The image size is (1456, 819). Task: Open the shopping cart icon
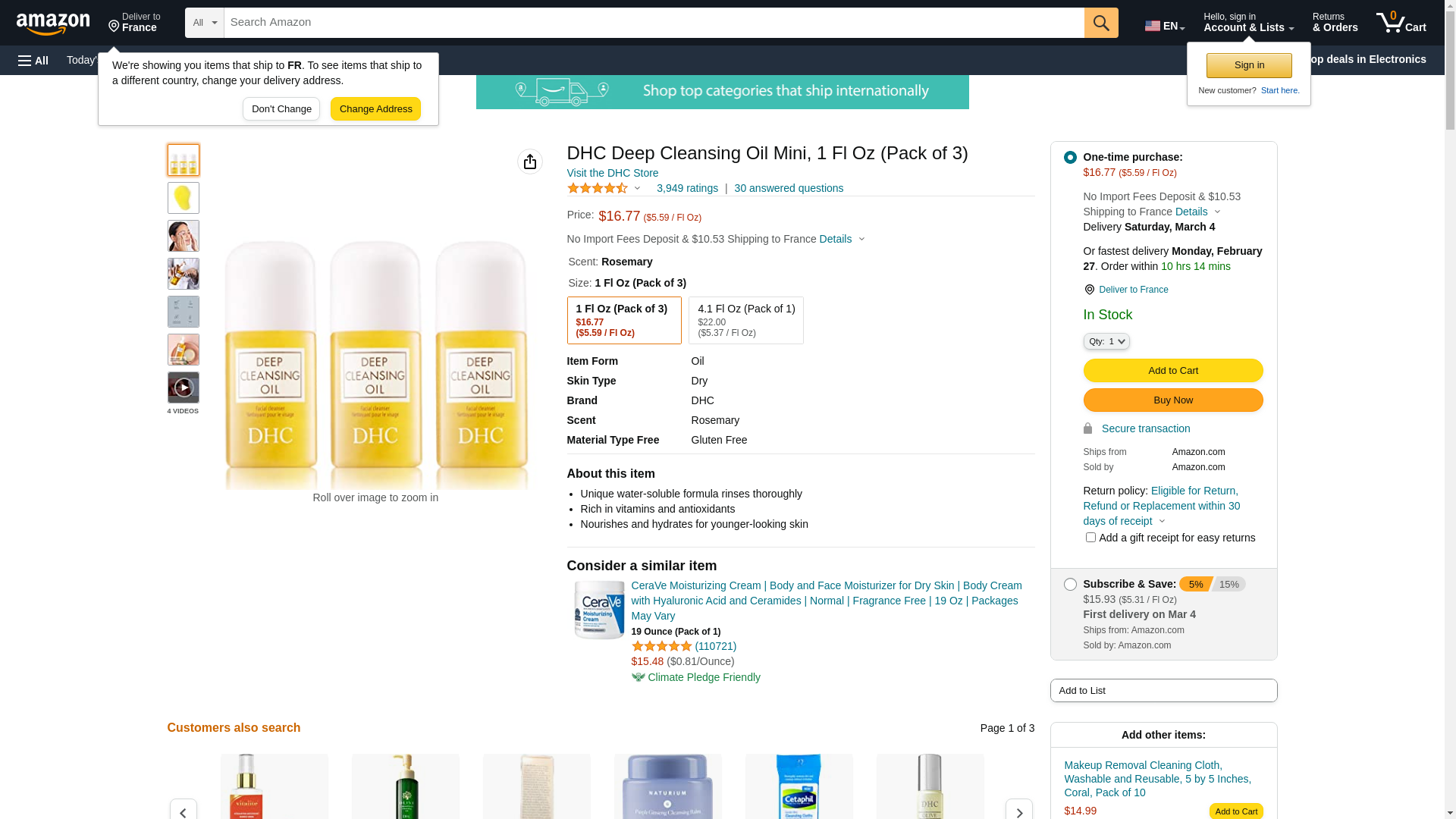click(x=1401, y=23)
